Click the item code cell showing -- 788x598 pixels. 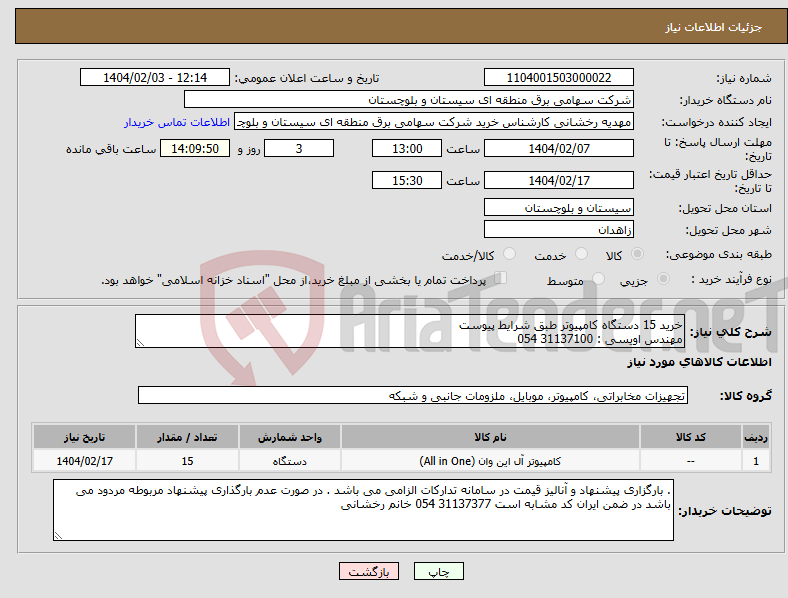click(691, 461)
